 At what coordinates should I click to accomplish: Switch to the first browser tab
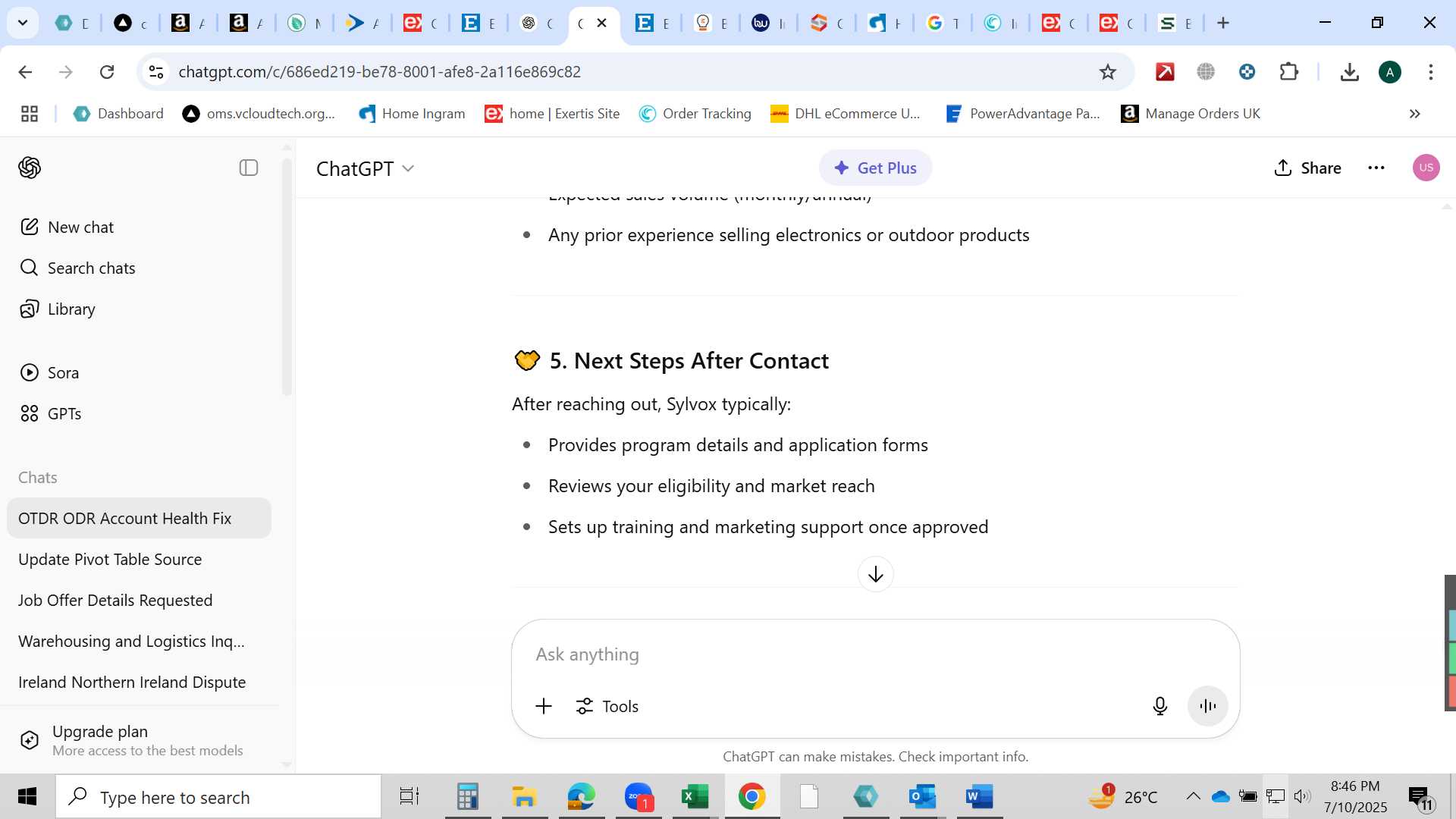pos(73,23)
